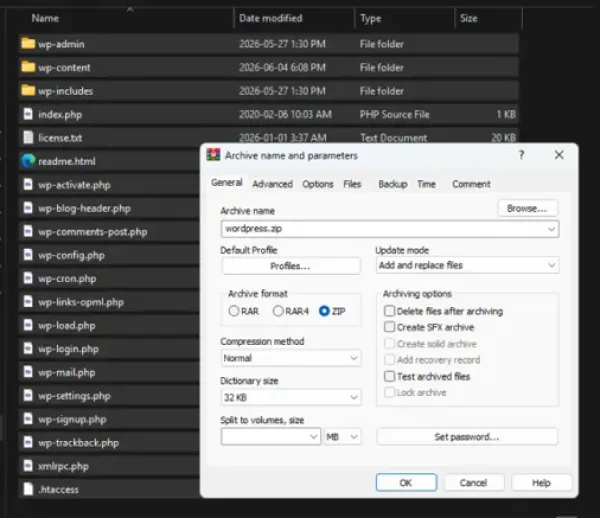The image size is (600, 518).
Task: Click the wp-content folder icon
Action: click(28, 67)
